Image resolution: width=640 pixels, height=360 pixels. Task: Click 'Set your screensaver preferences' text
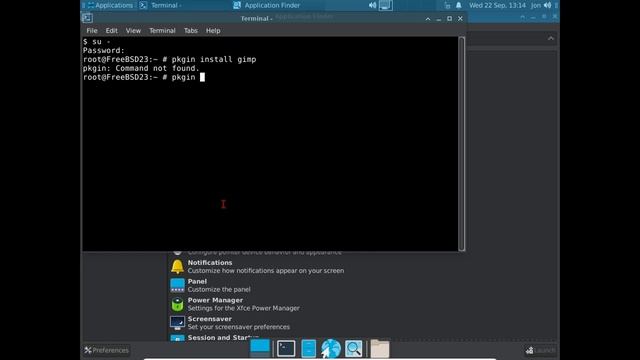click(239, 327)
